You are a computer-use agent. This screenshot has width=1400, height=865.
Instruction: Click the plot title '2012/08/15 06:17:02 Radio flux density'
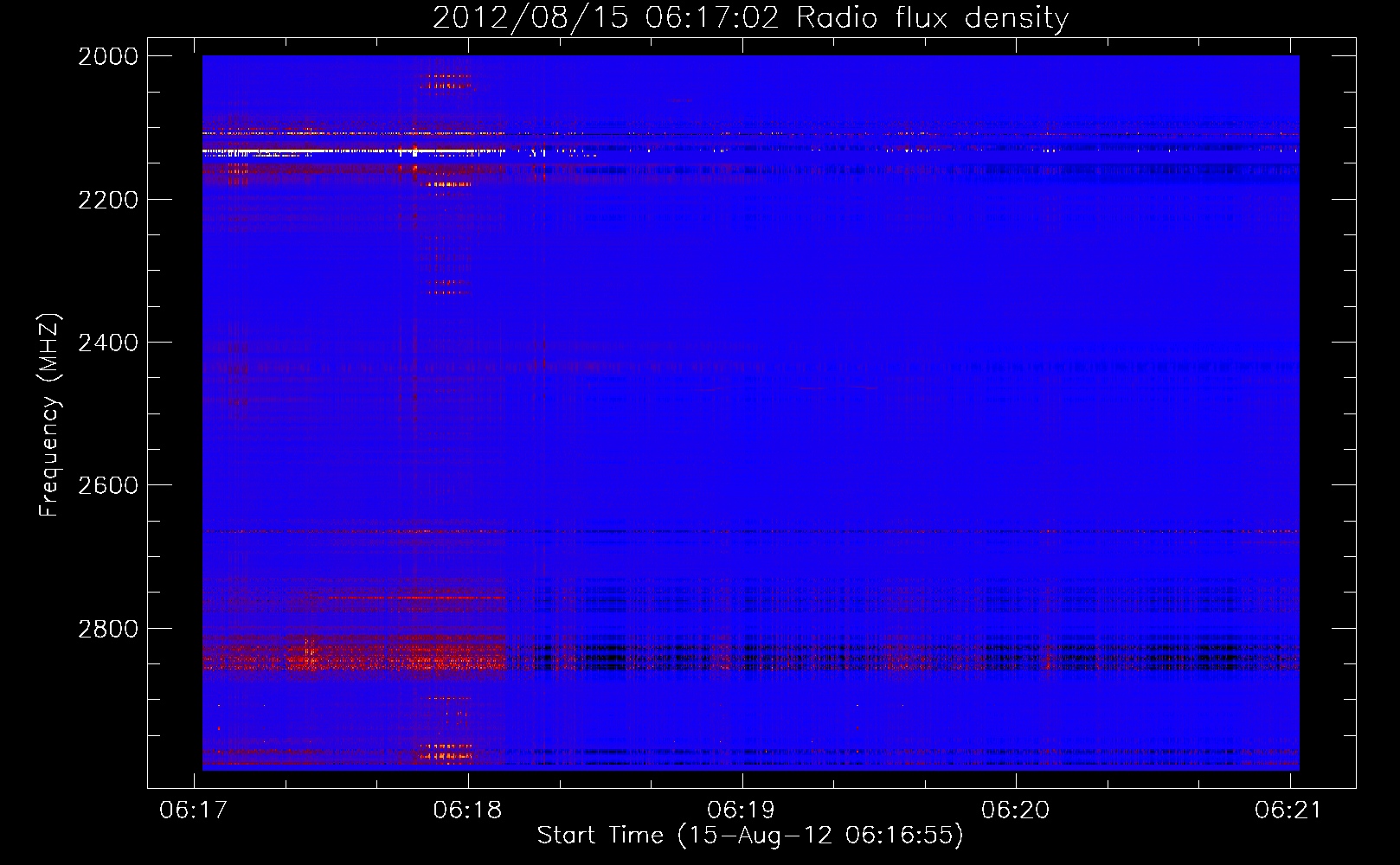pos(750,17)
